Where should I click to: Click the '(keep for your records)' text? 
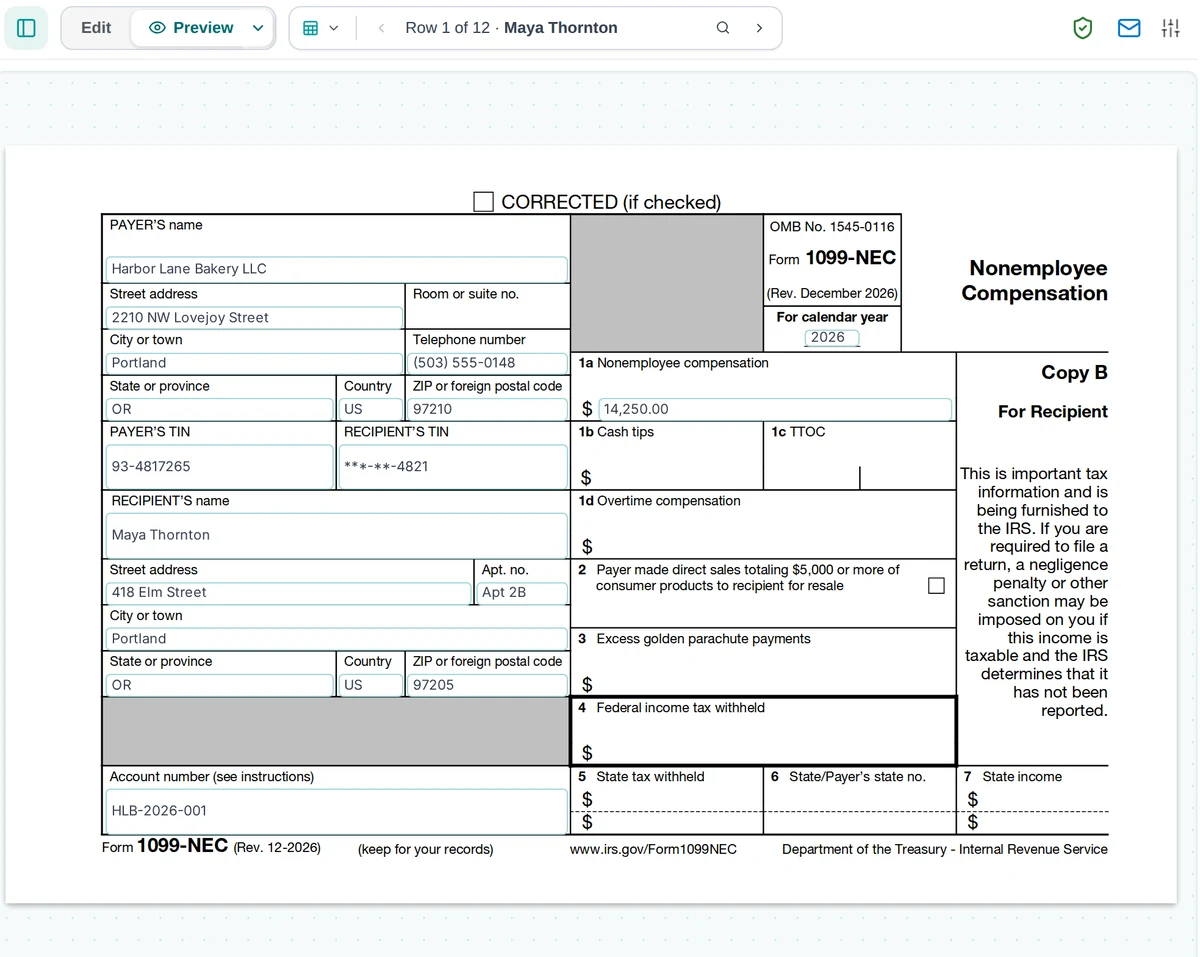[x=425, y=850]
